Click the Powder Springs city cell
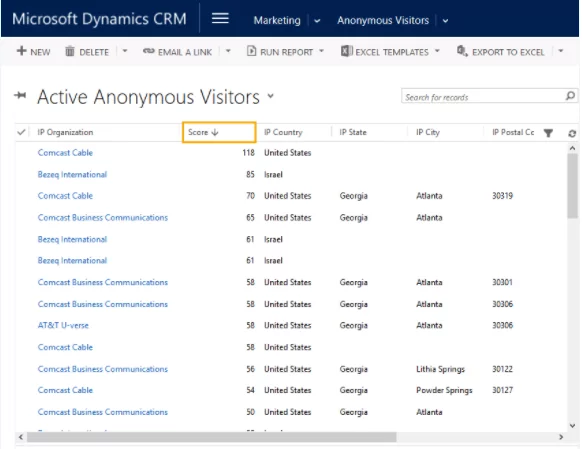 (x=444, y=390)
